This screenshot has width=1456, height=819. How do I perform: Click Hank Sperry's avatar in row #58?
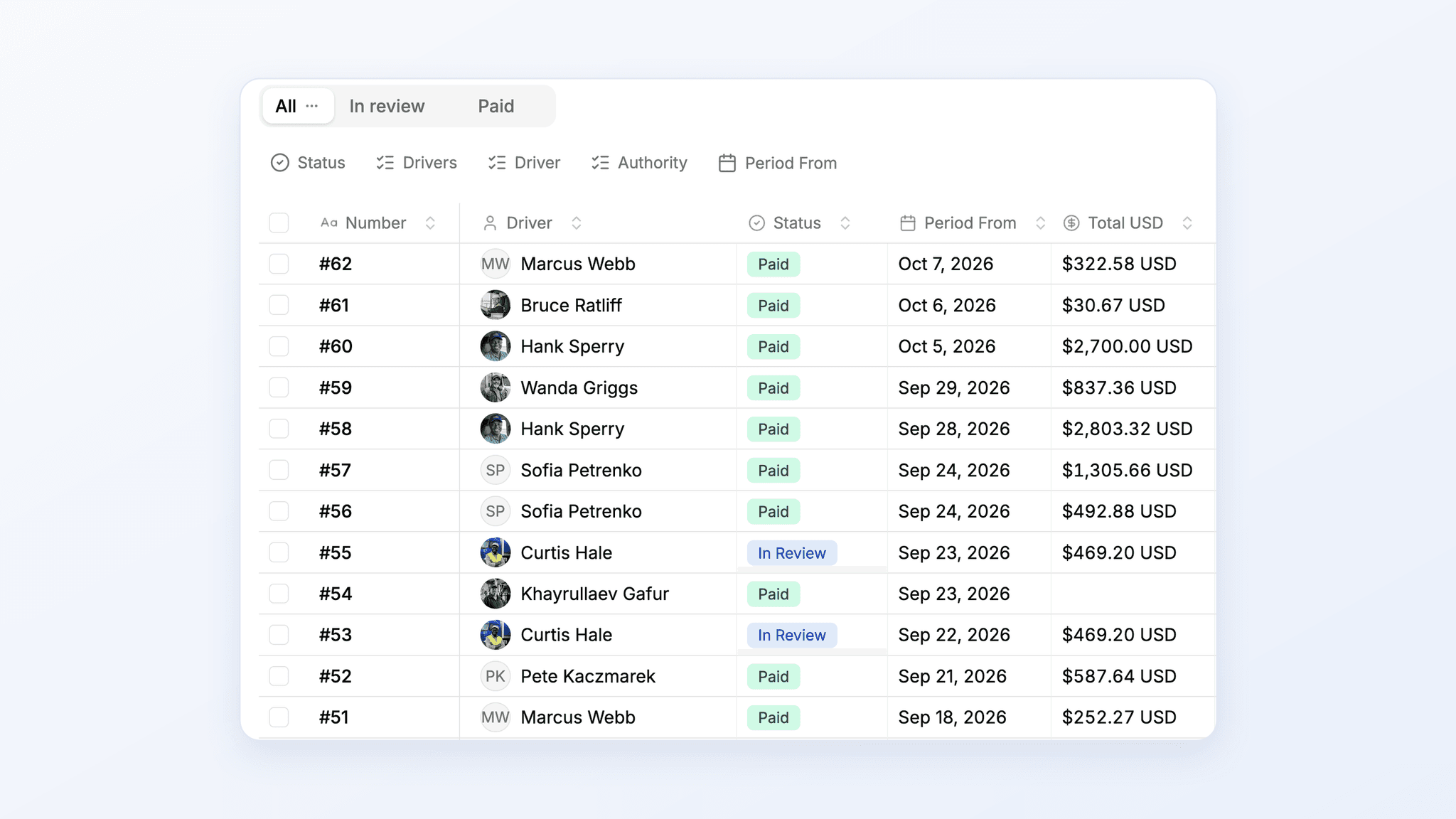coord(496,429)
